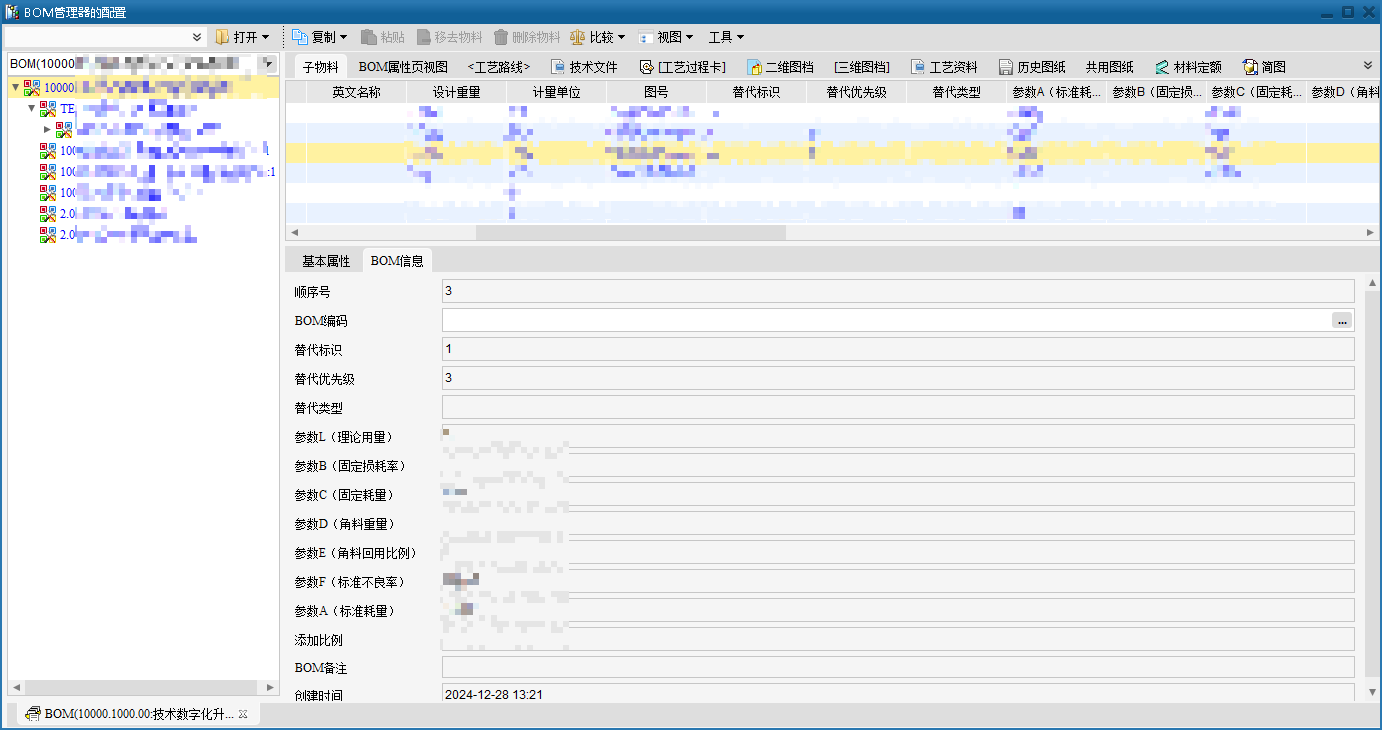This screenshot has width=1382, height=730.
Task: Select the BOM(10000.1000.00 bottom editor tab
Action: pyautogui.click(x=139, y=714)
